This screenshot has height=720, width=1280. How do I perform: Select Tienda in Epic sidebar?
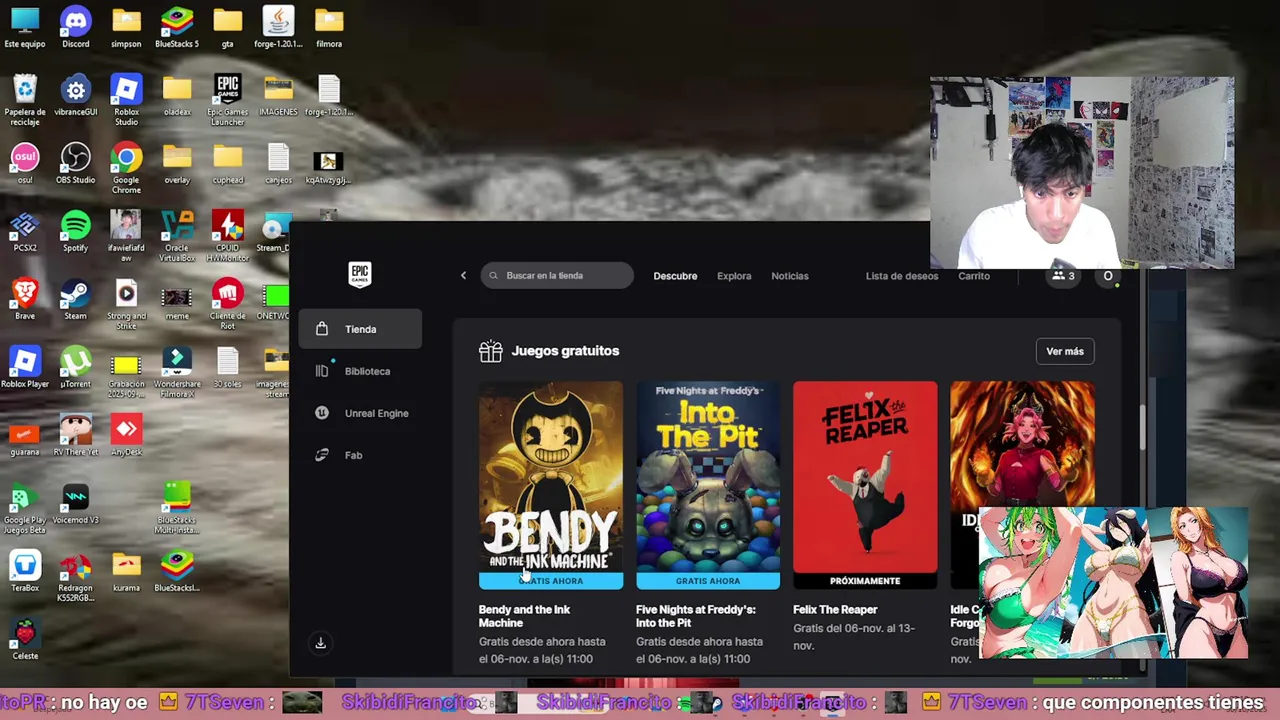pos(360,329)
